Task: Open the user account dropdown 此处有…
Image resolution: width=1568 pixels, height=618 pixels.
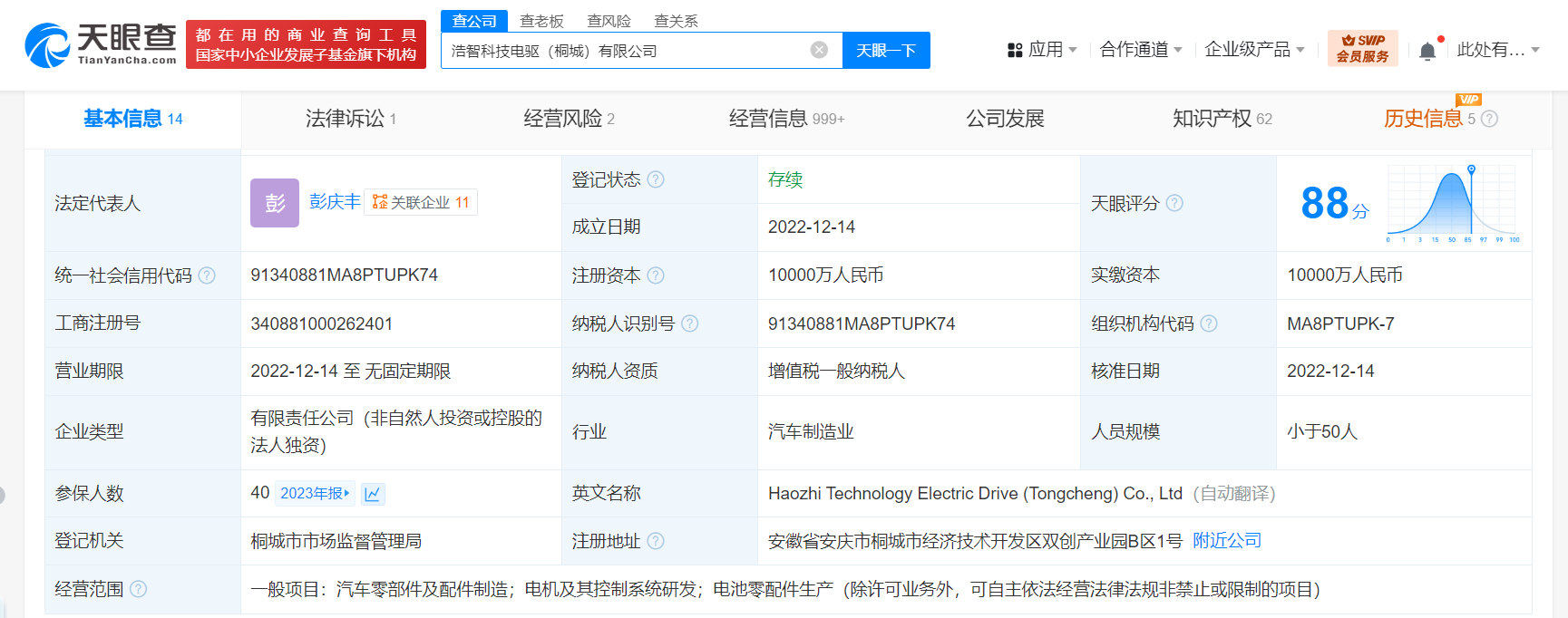Action: pyautogui.click(x=1497, y=50)
